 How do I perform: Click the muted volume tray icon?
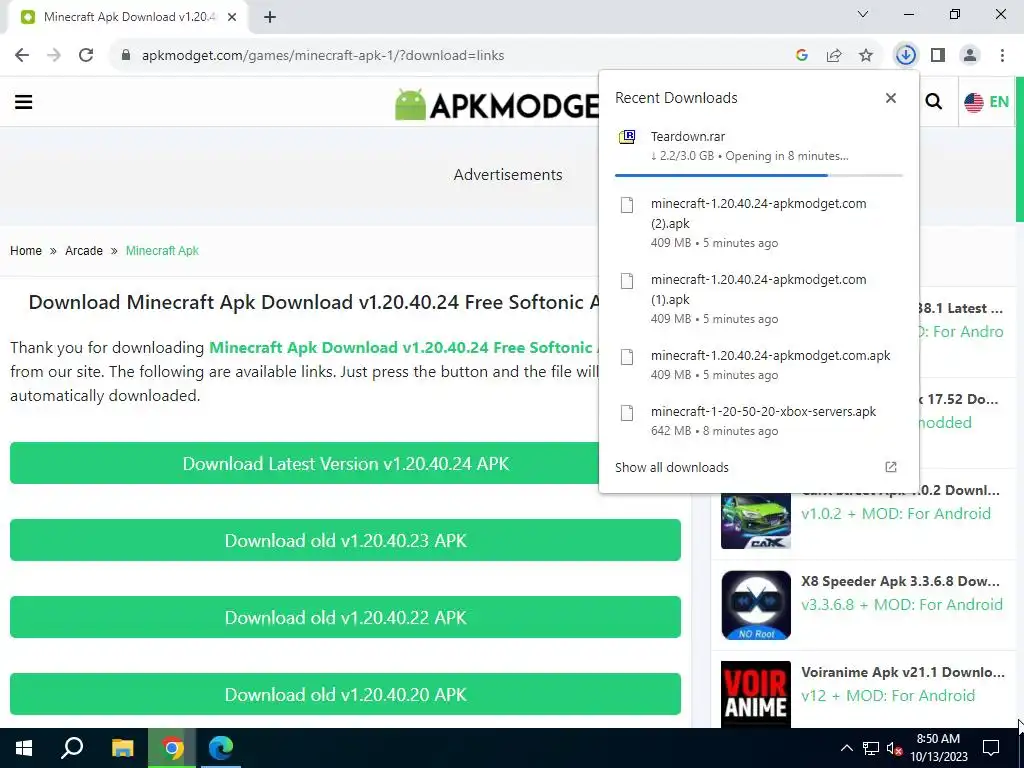point(894,748)
